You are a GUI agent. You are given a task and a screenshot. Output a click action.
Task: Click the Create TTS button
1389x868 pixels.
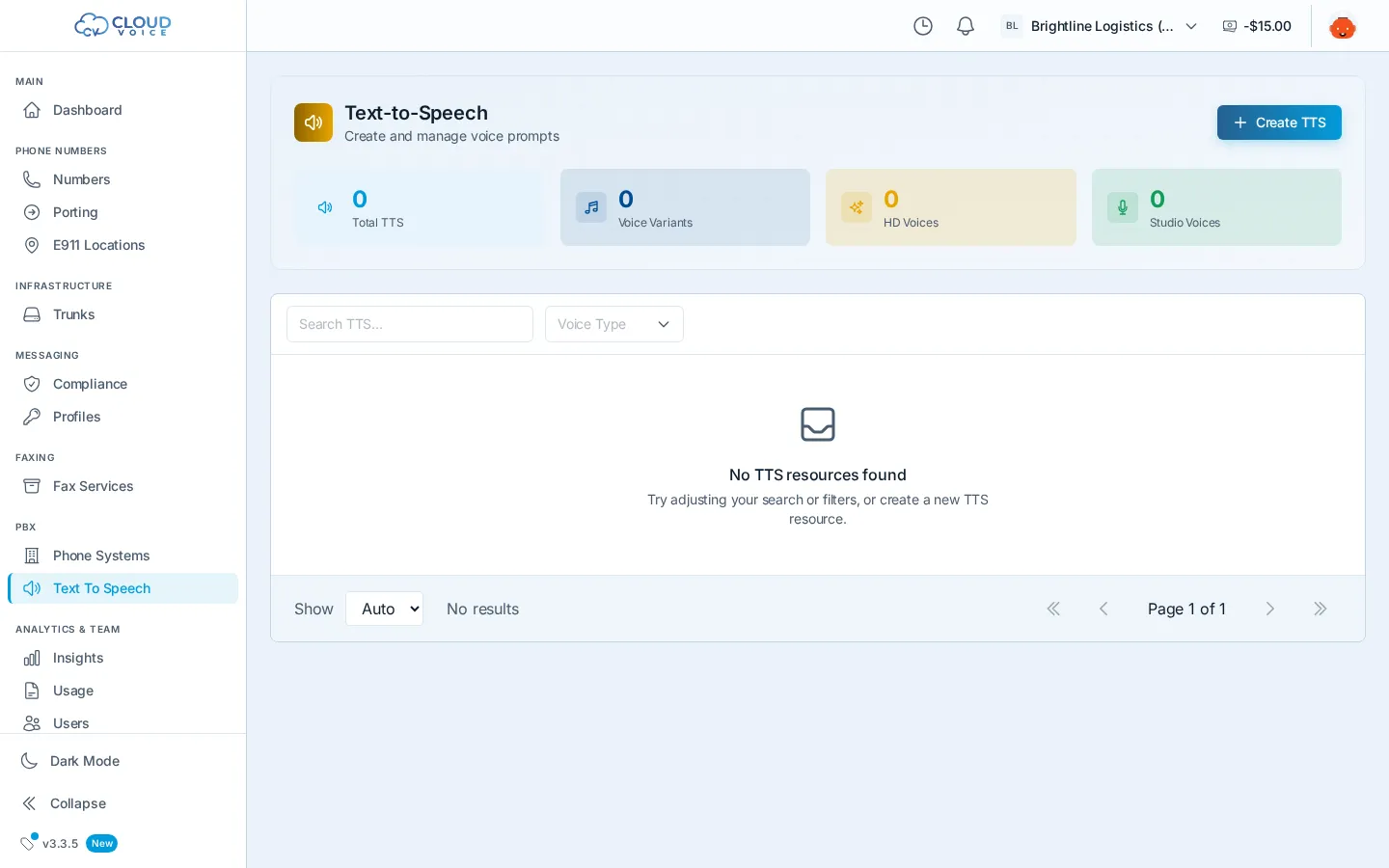pyautogui.click(x=1279, y=122)
